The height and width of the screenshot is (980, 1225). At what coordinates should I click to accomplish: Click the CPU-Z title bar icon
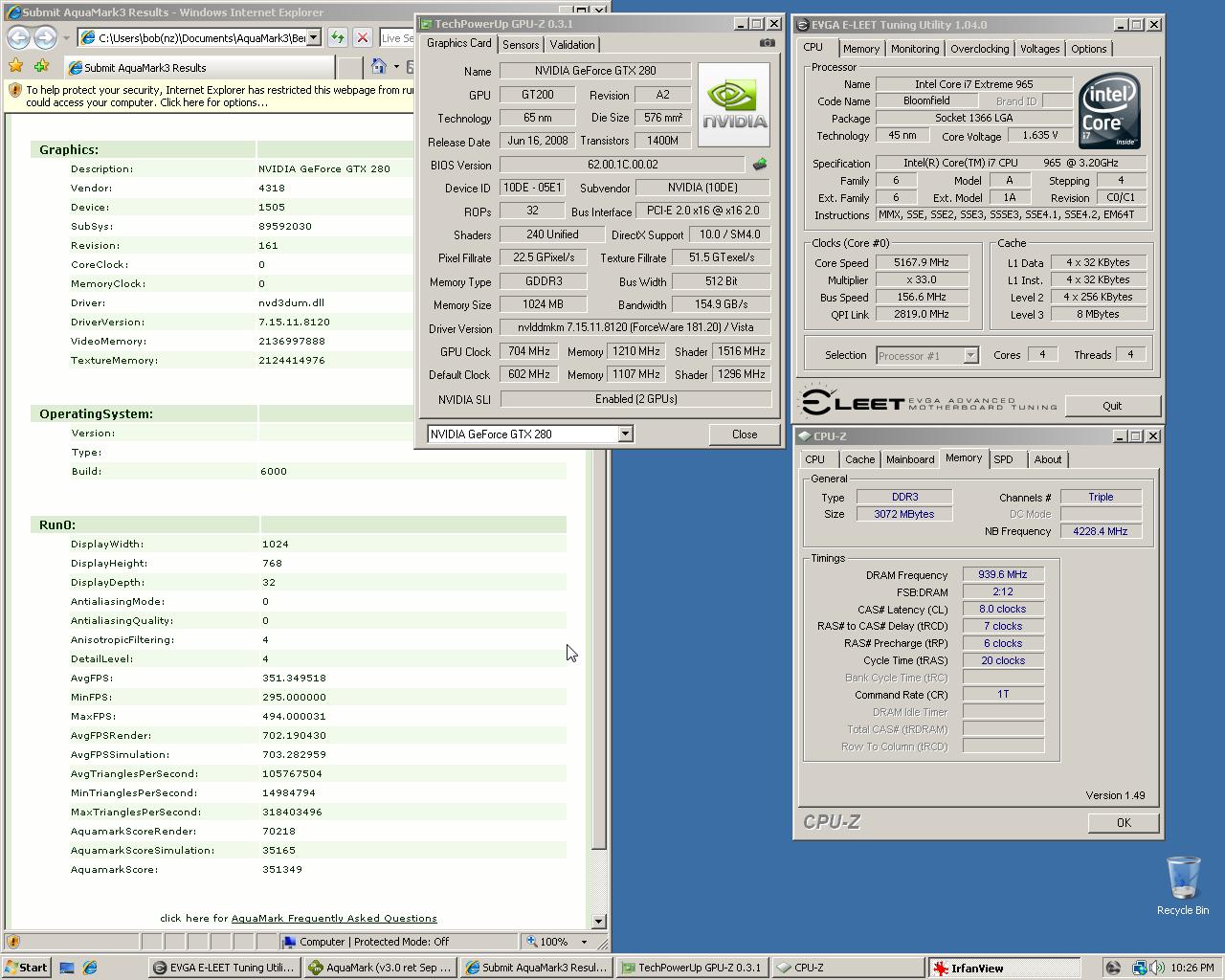pyautogui.click(x=804, y=436)
